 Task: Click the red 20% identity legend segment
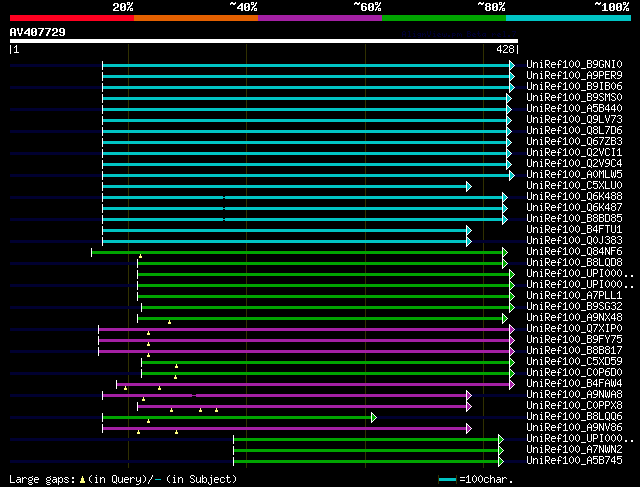point(72,18)
